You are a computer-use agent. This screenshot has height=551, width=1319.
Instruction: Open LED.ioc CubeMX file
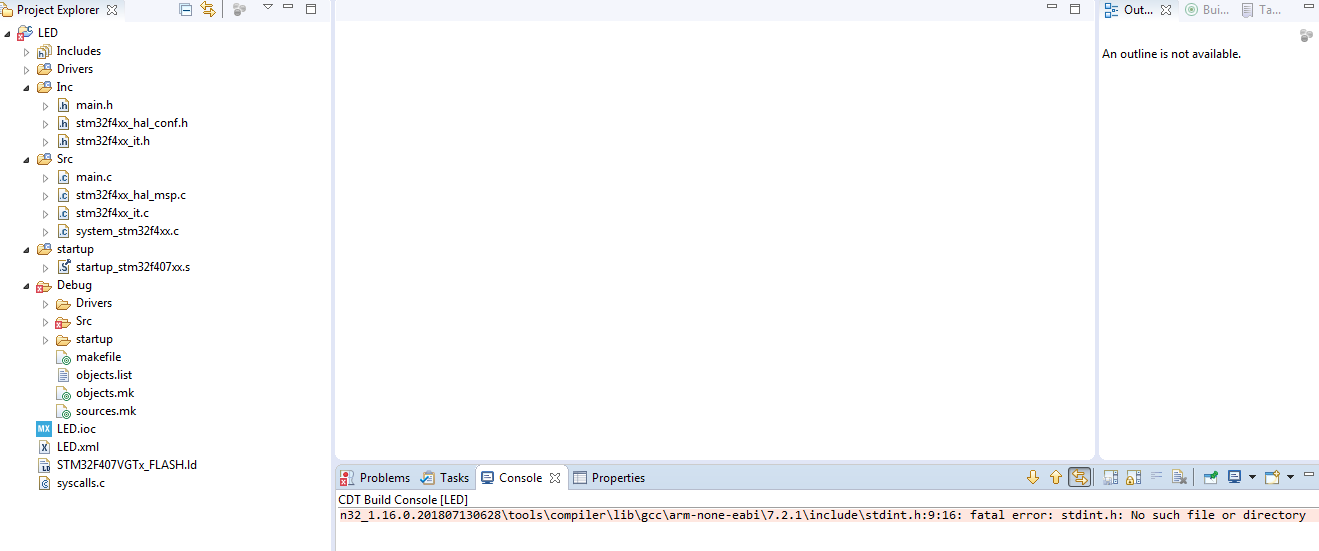point(77,429)
